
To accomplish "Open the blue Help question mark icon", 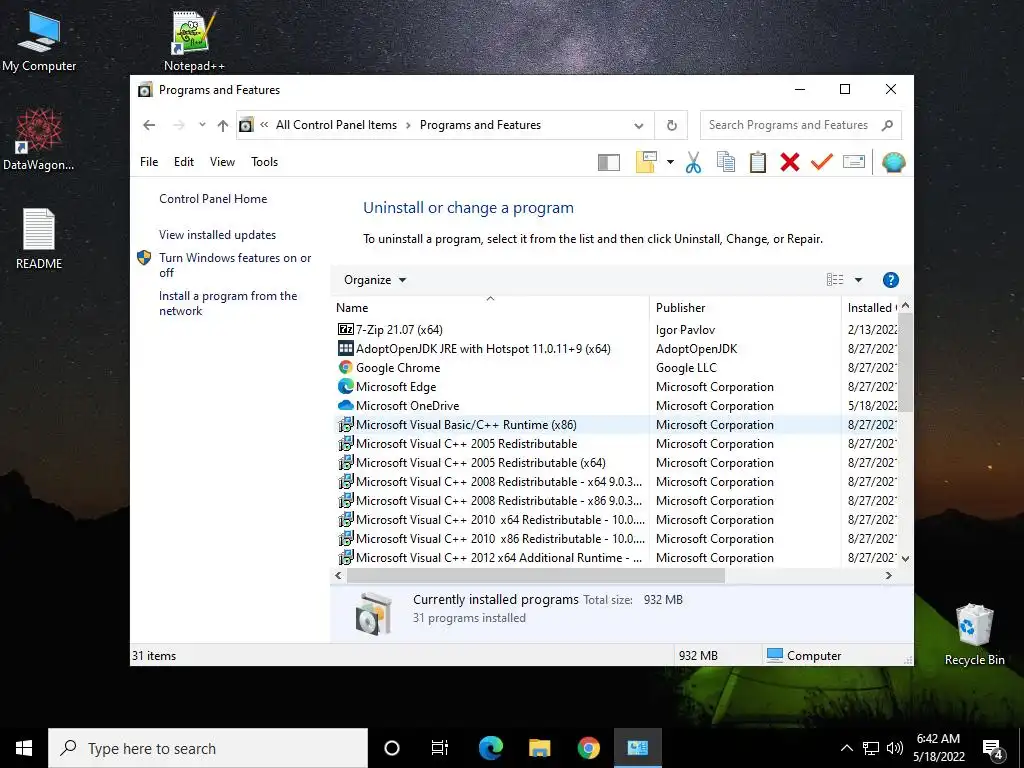I will (890, 280).
